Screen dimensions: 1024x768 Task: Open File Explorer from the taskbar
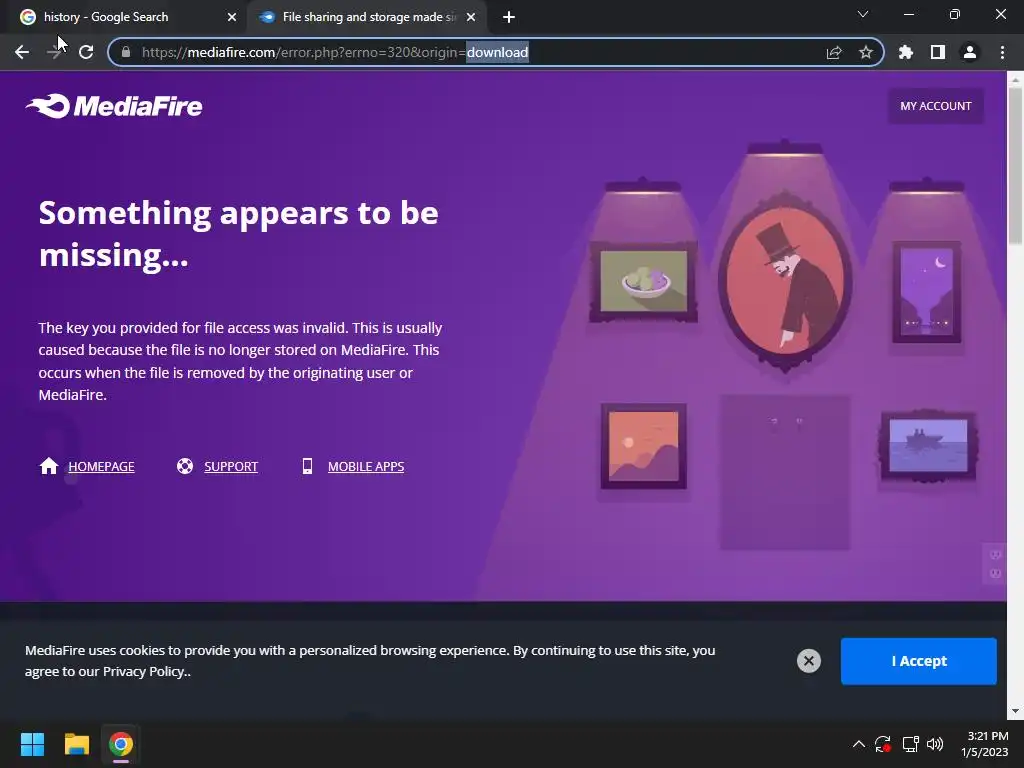pos(76,744)
